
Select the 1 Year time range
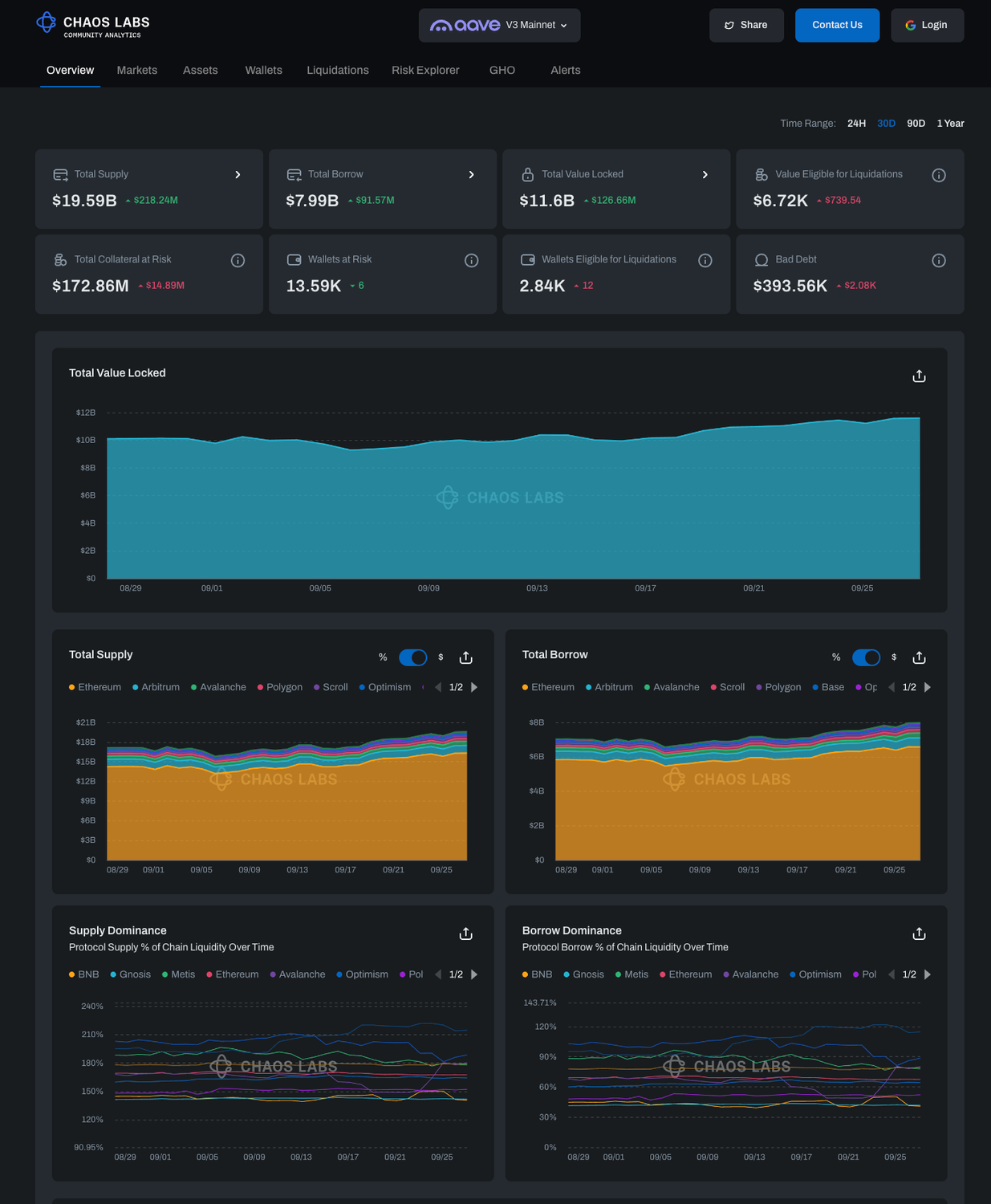[x=950, y=124]
